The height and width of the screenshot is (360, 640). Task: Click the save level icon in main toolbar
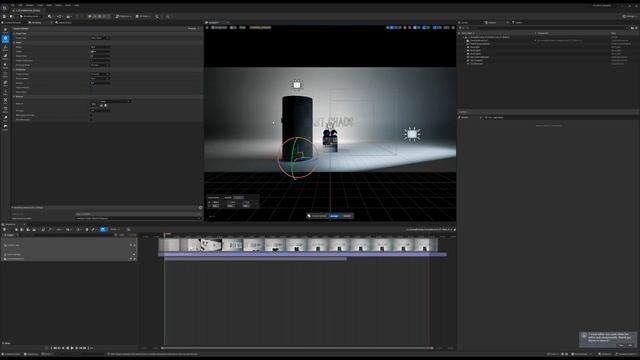click(4, 16)
